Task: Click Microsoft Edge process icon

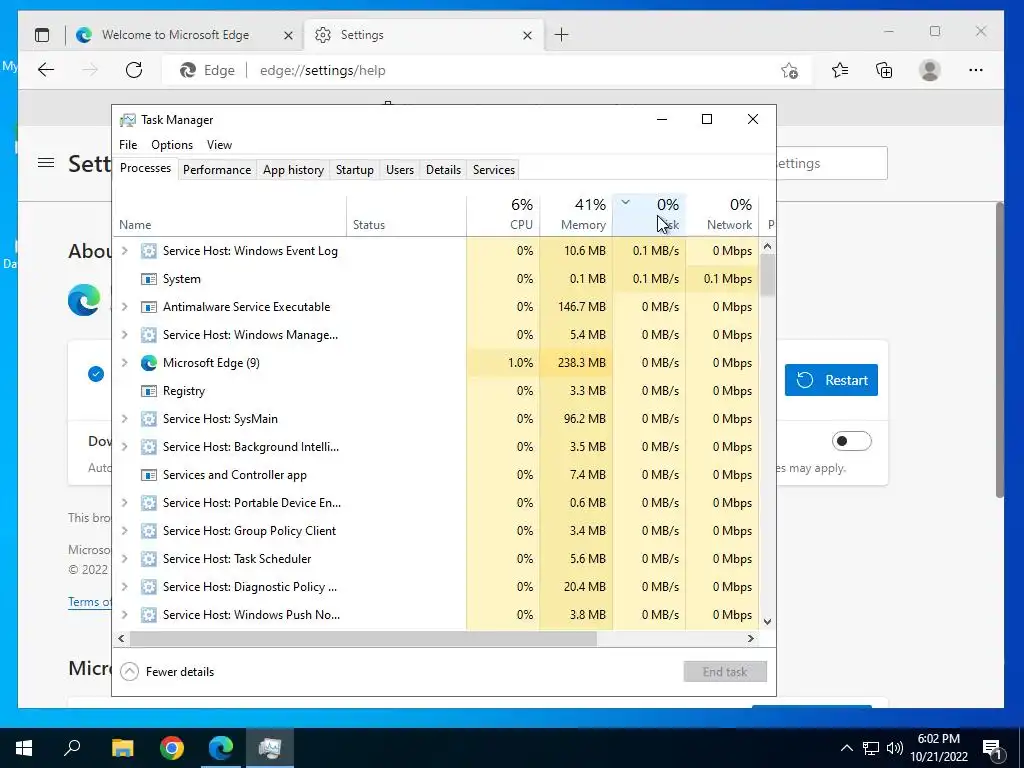Action: click(149, 362)
